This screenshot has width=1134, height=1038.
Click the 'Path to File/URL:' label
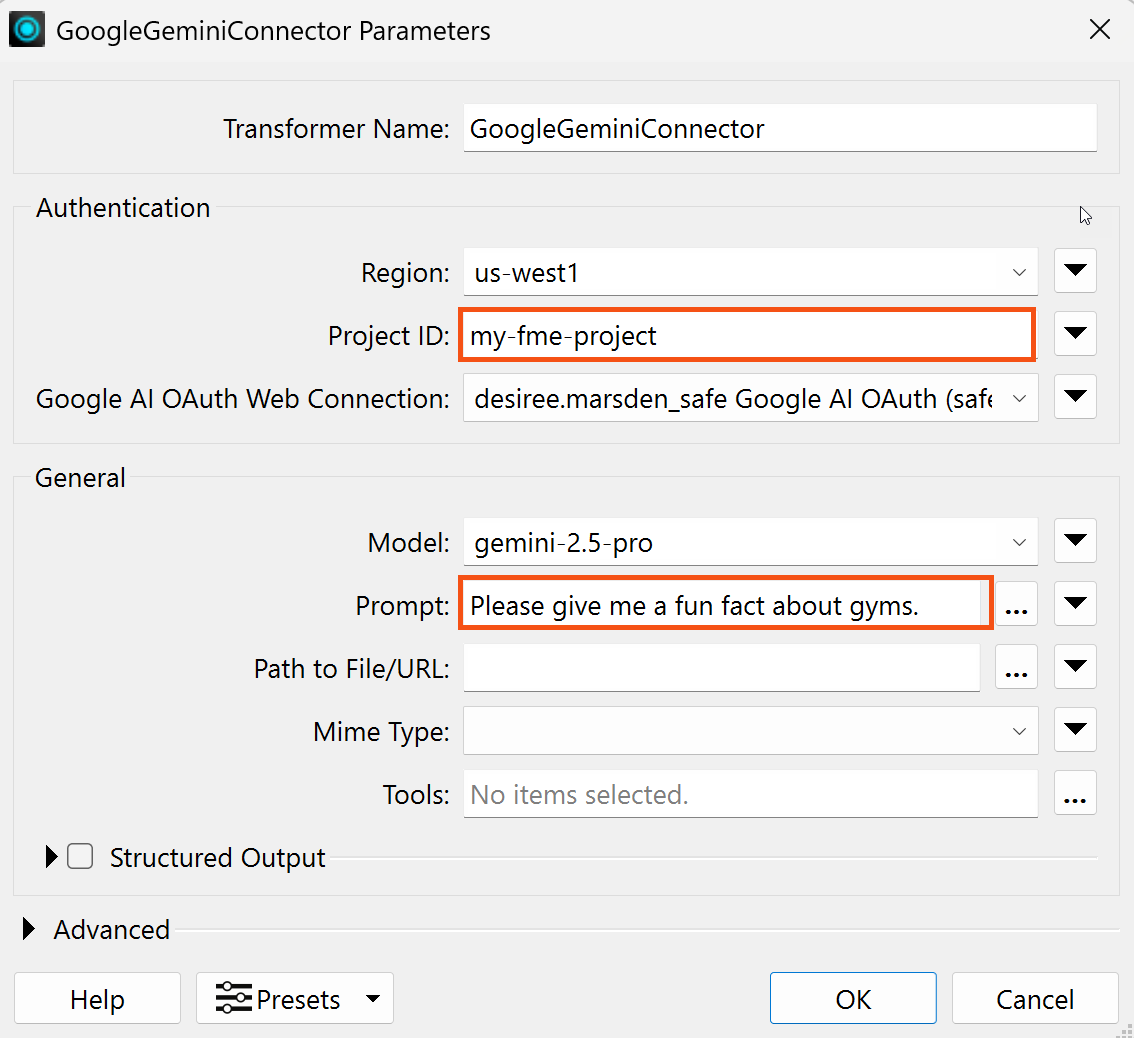tap(351, 668)
